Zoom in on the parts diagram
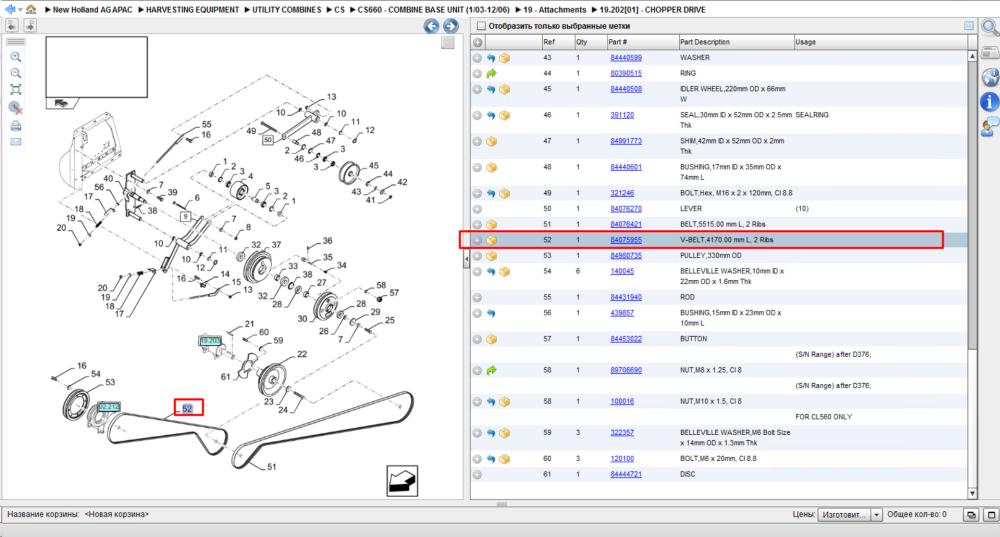 click(x=16, y=57)
